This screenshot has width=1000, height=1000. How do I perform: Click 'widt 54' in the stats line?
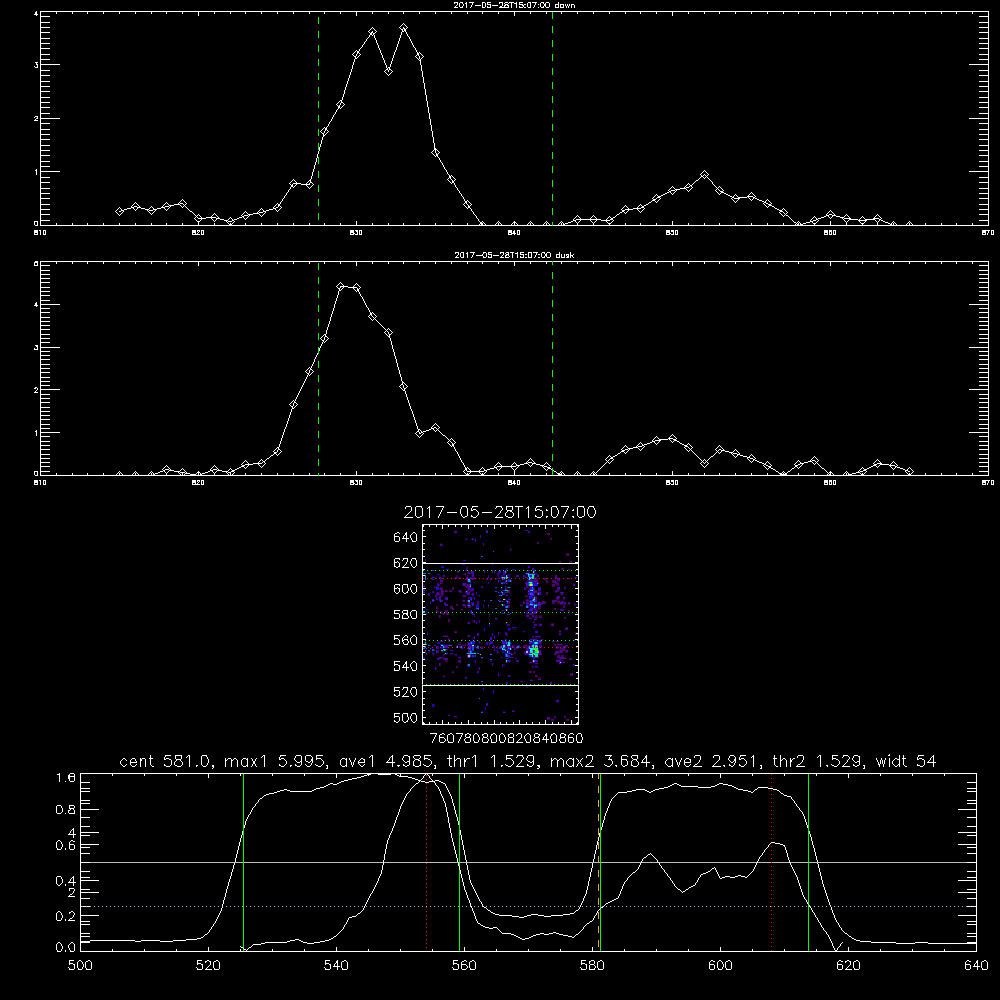[906, 761]
